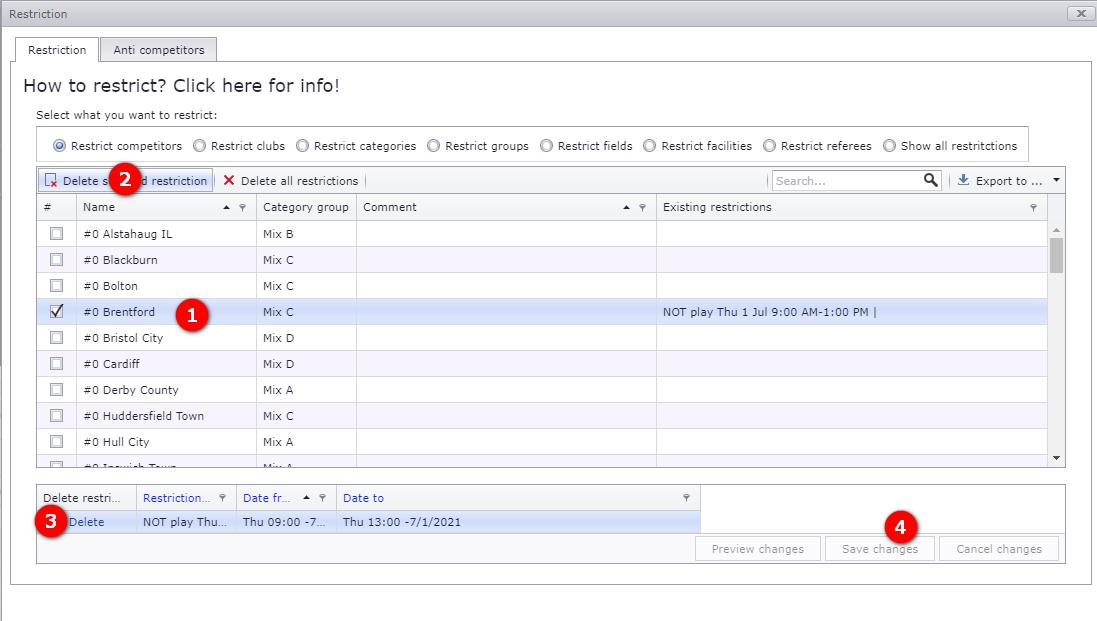Select Restrict competitors radio button
Screen dimensions: 1097x621
[x=59, y=145]
